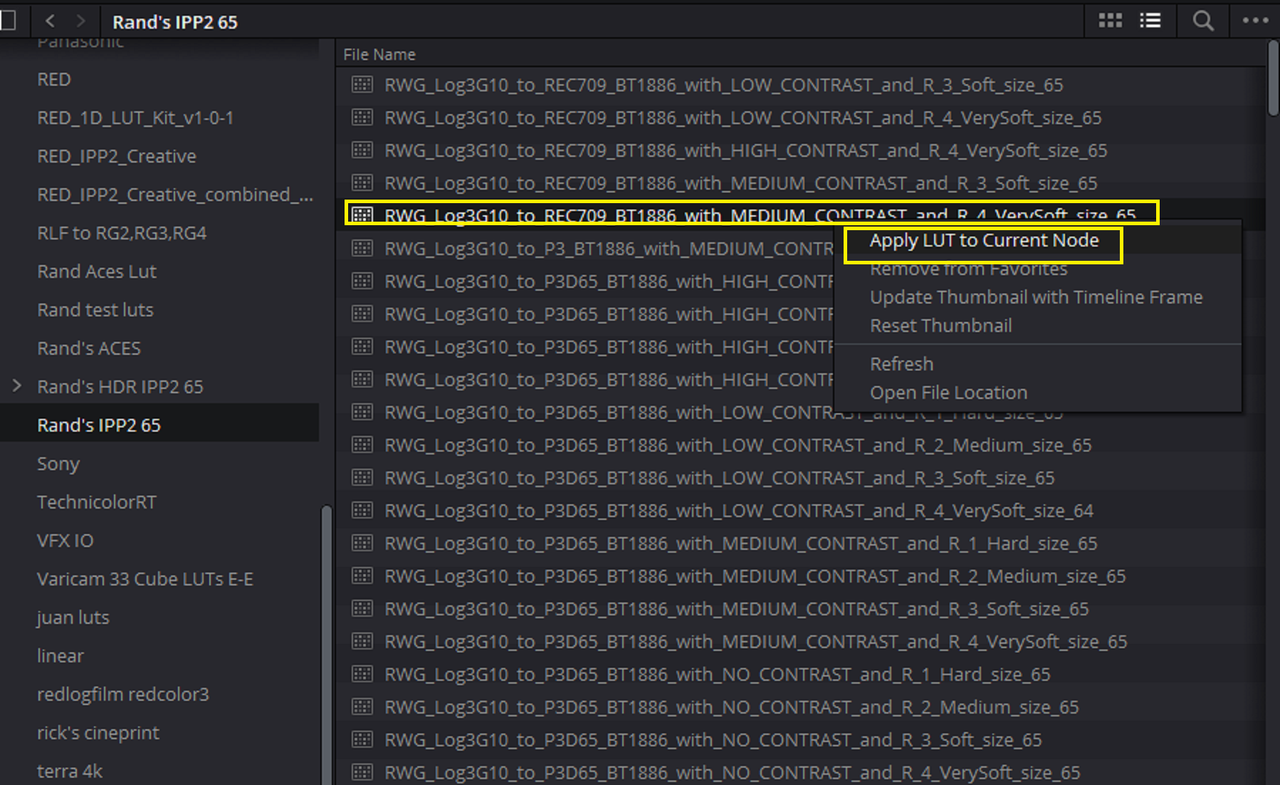Choose Apply LUT to Current Node

tap(984, 241)
